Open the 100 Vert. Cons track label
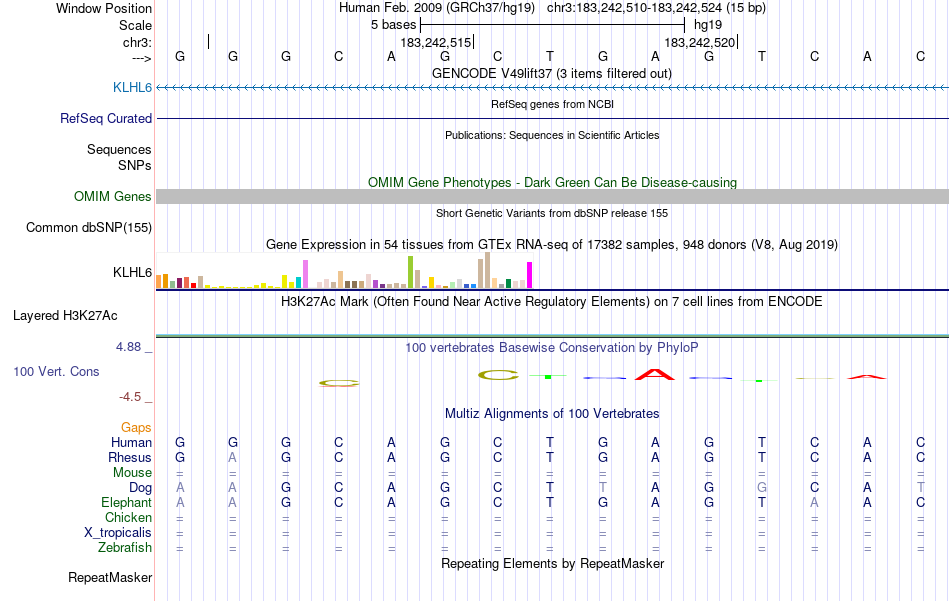This screenshot has height=601, width=950. (x=56, y=372)
